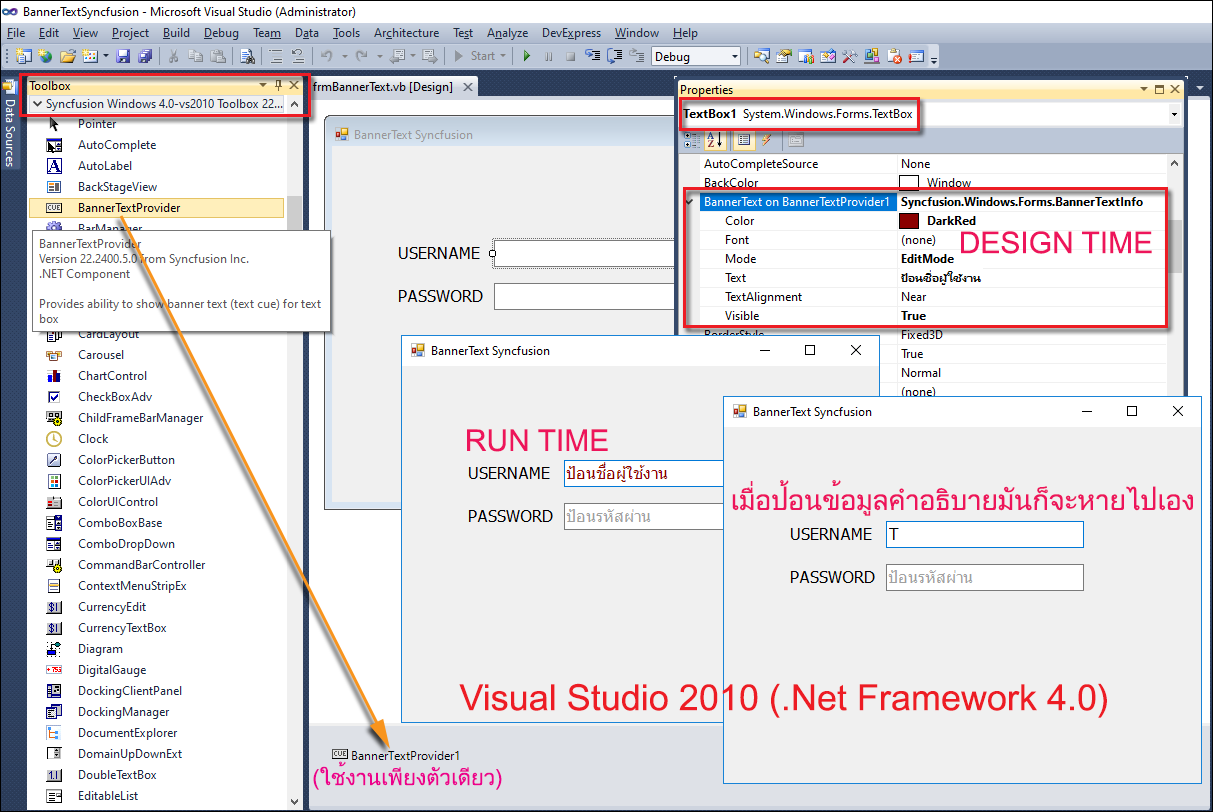1213x812 pixels.
Task: Click the Paste toolbar icon
Action: coord(217,56)
